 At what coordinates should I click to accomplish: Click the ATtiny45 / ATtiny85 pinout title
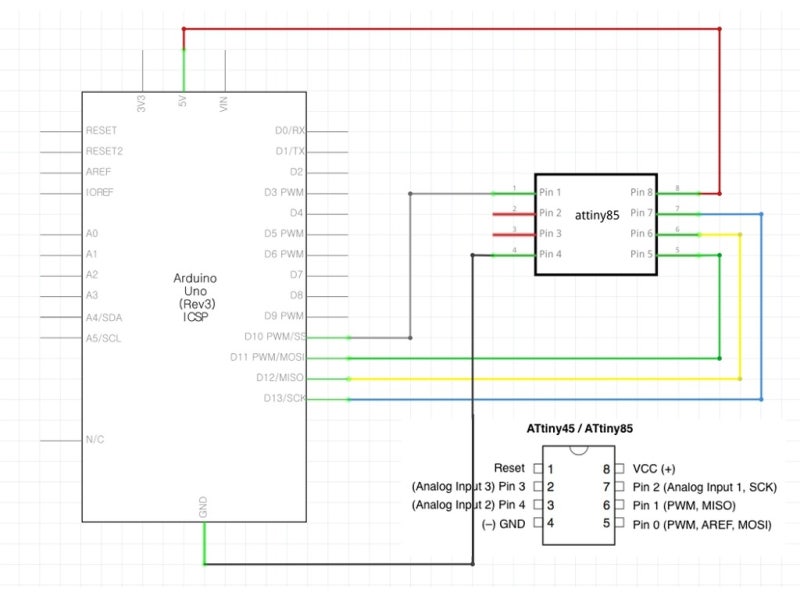click(x=580, y=429)
